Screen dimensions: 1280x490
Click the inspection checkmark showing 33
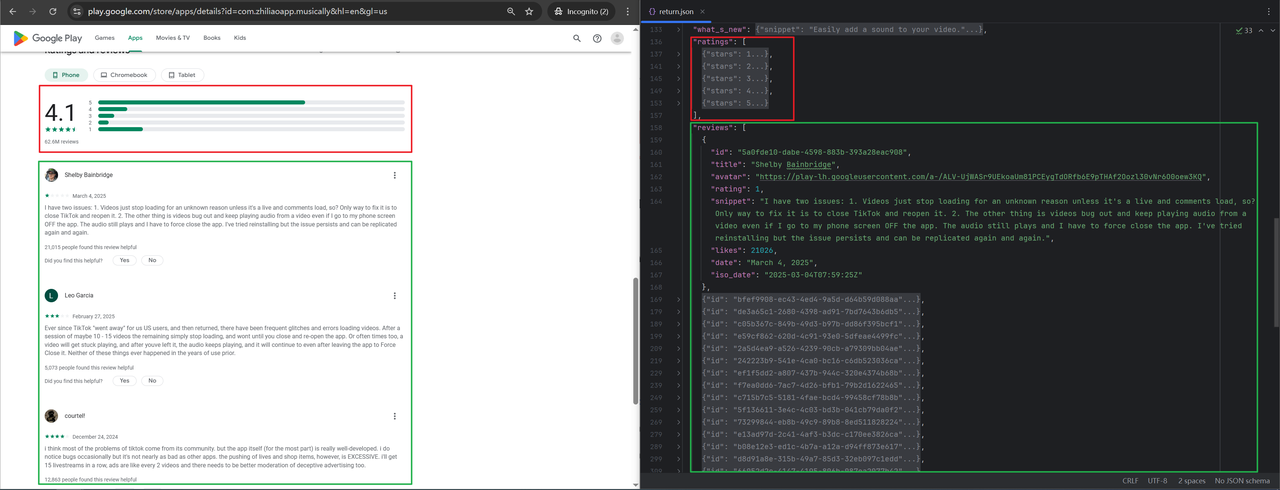1244,31
